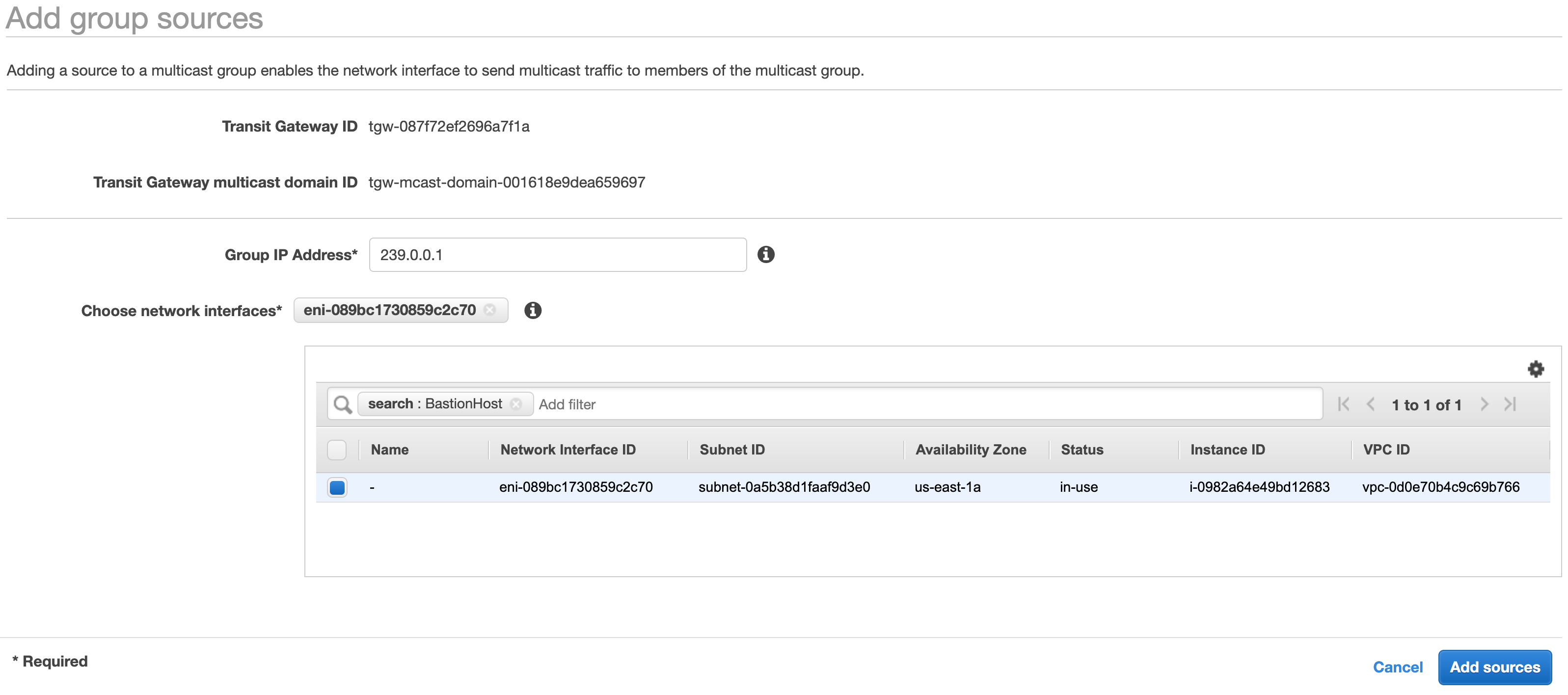Screen dimensions: 1568x695
Task: Remove the BastionHost search filter tag
Action: 518,404
